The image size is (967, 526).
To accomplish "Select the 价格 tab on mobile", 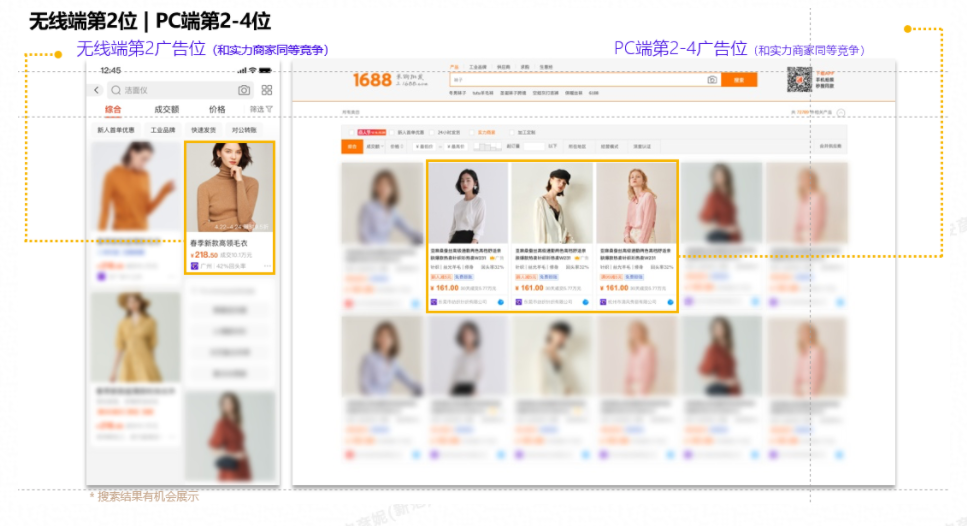I will coord(217,109).
